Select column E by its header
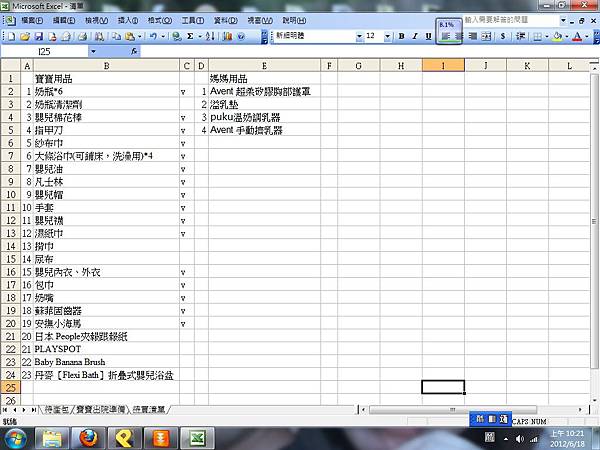 (x=264, y=66)
